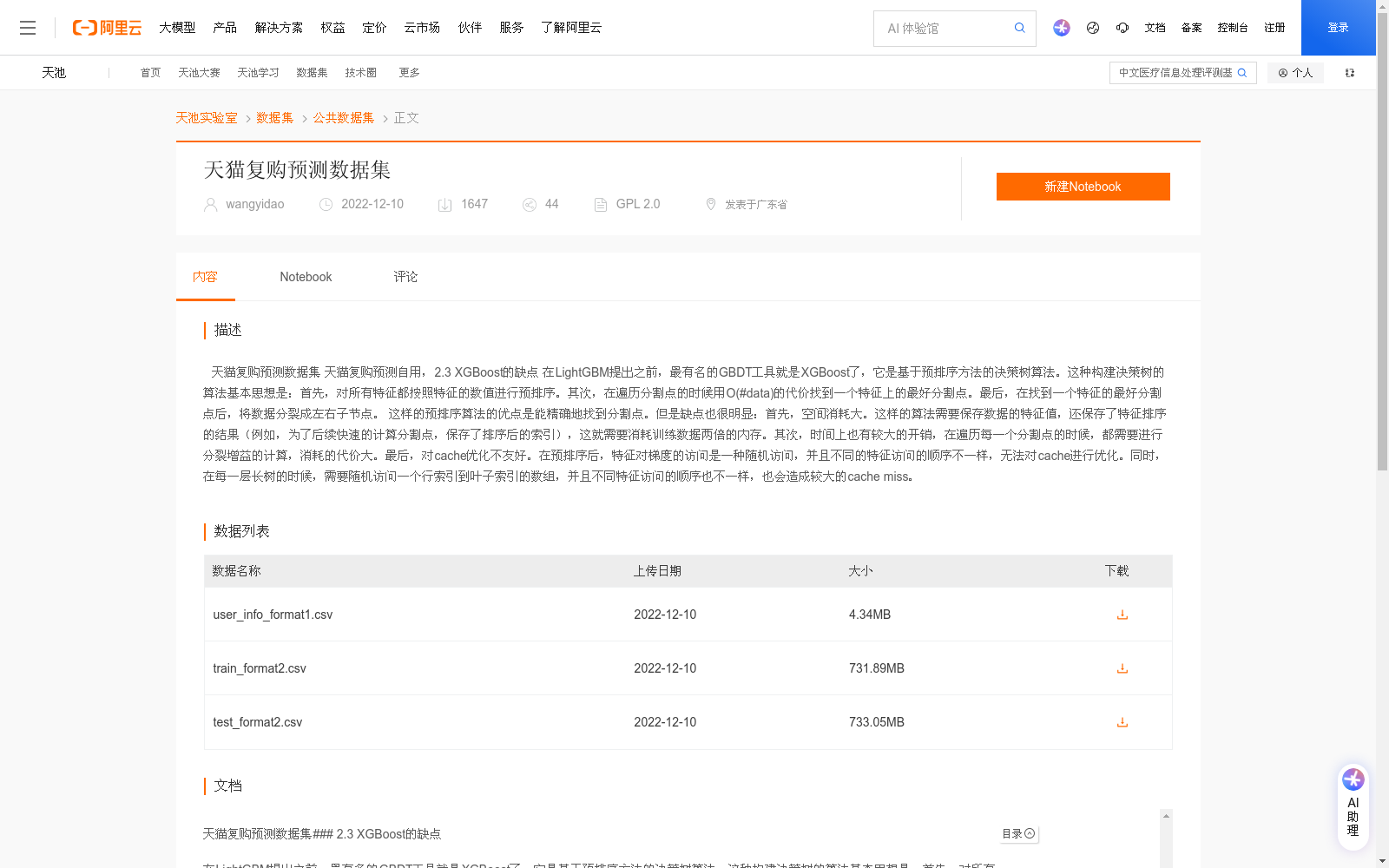The height and width of the screenshot is (868, 1389).
Task: Click the clock icon beside 2022-12-10
Action: tap(326, 205)
